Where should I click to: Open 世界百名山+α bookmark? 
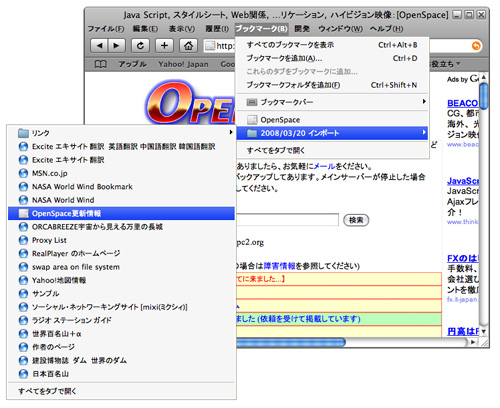click(121, 334)
